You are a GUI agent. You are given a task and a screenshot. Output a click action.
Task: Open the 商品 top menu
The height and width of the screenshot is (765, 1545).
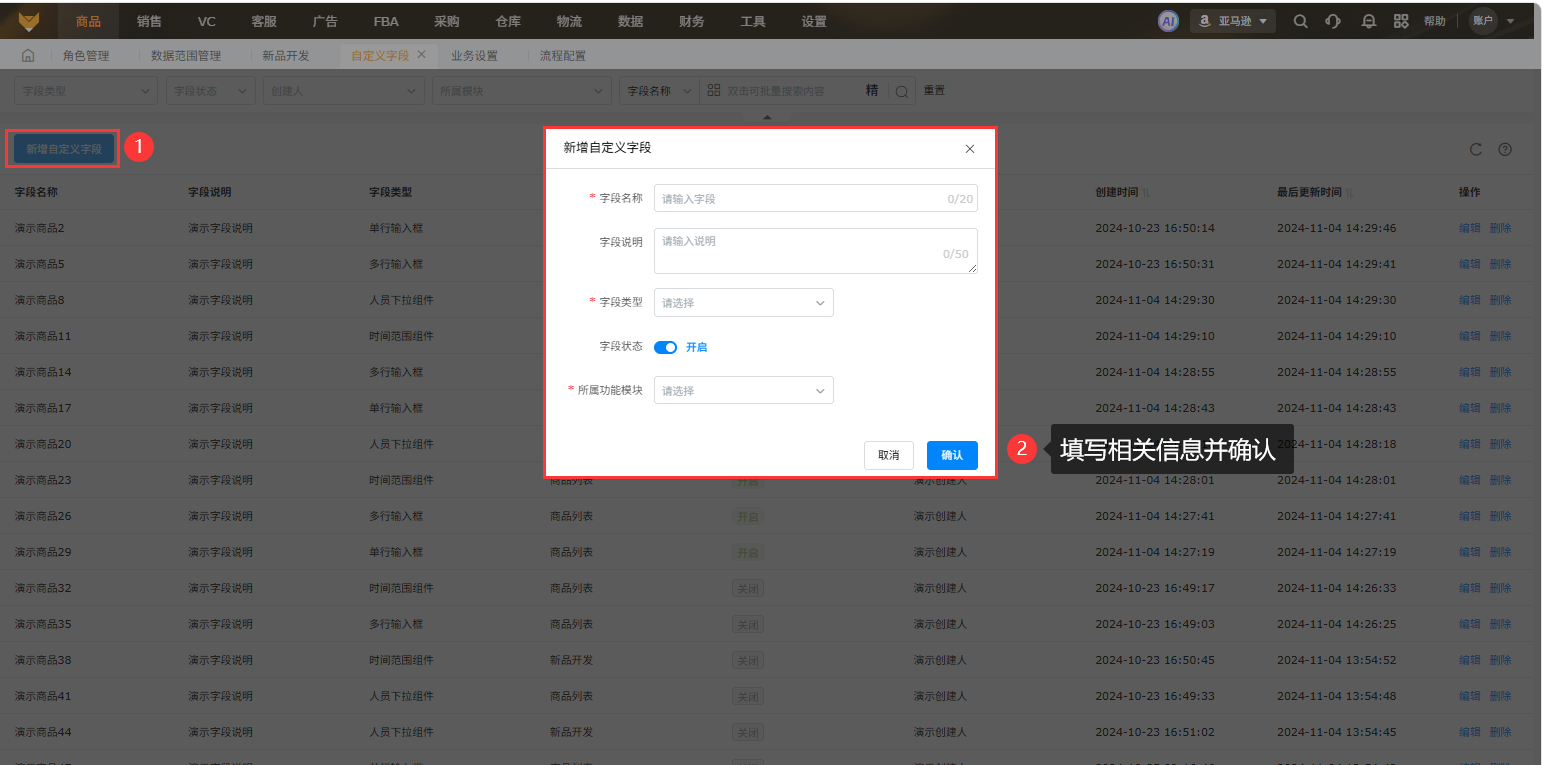88,21
